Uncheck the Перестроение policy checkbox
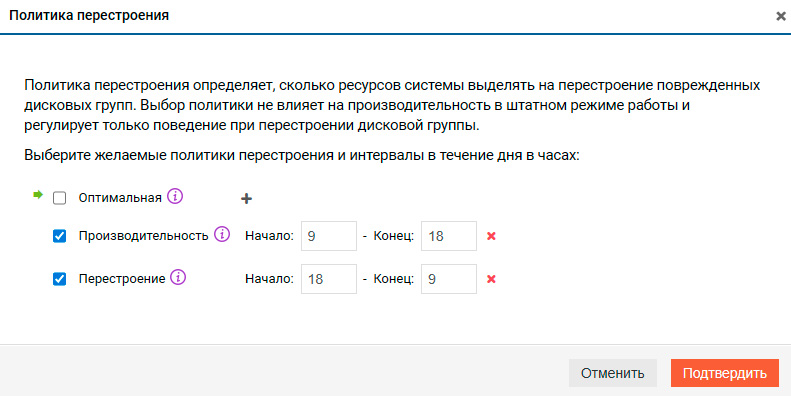Screen dimensions: 791x396 point(60,279)
